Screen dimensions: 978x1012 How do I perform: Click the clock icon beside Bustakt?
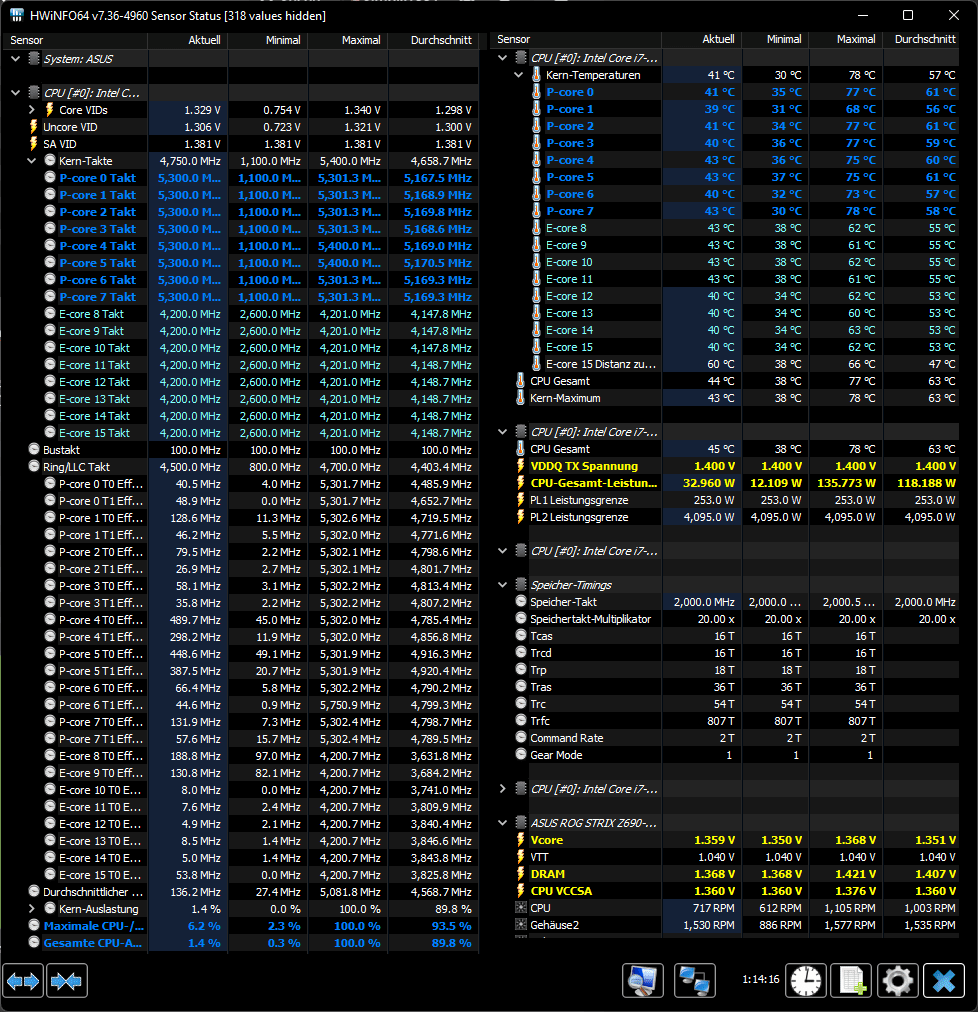click(x=34, y=449)
